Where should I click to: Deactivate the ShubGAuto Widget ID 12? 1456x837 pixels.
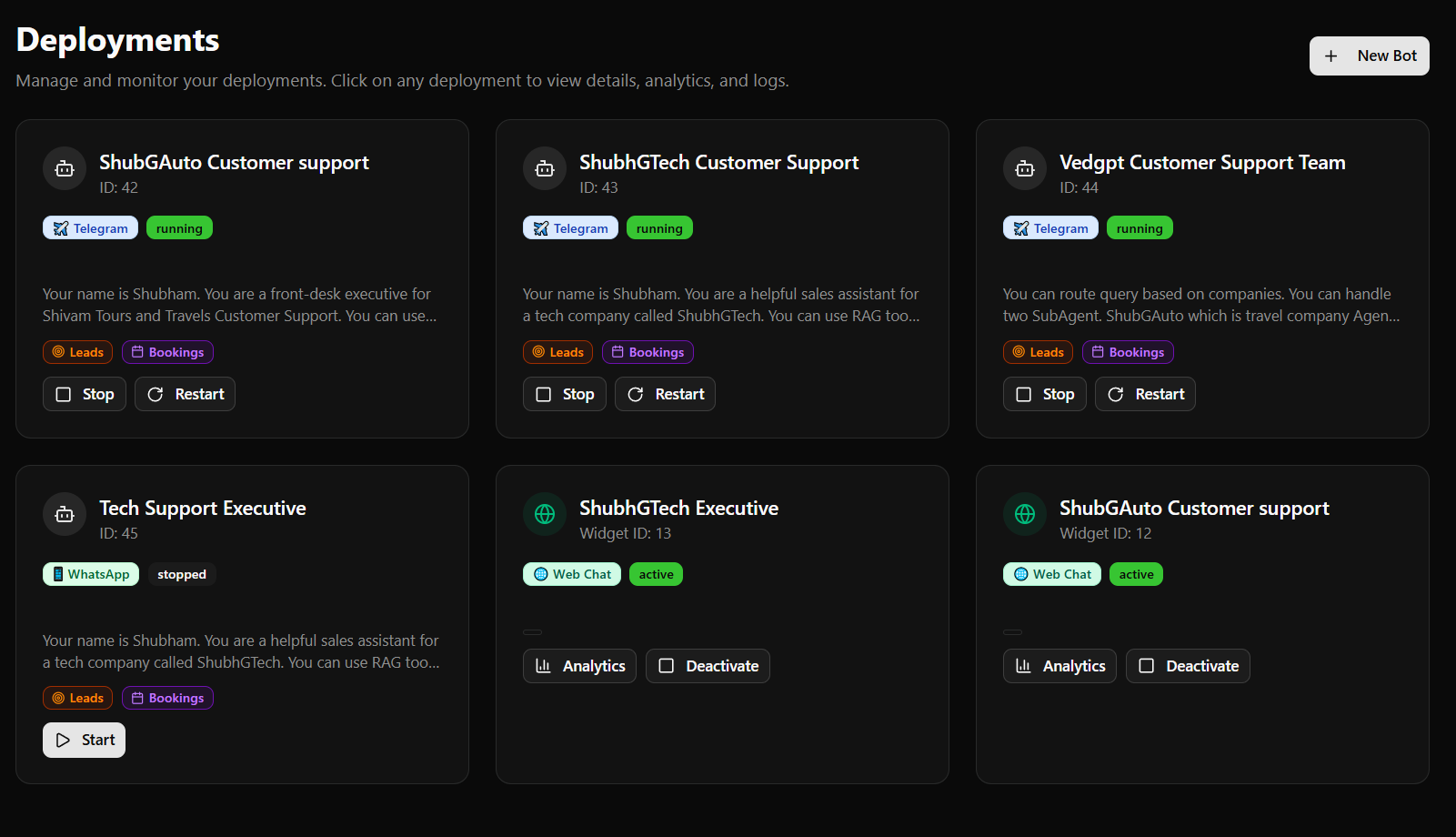1188,666
